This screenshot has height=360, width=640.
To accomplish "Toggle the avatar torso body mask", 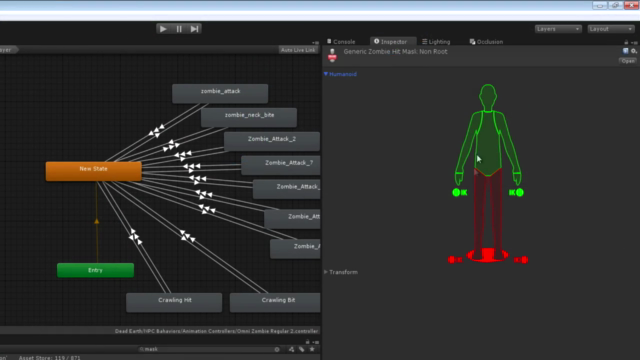I will coord(488,143).
